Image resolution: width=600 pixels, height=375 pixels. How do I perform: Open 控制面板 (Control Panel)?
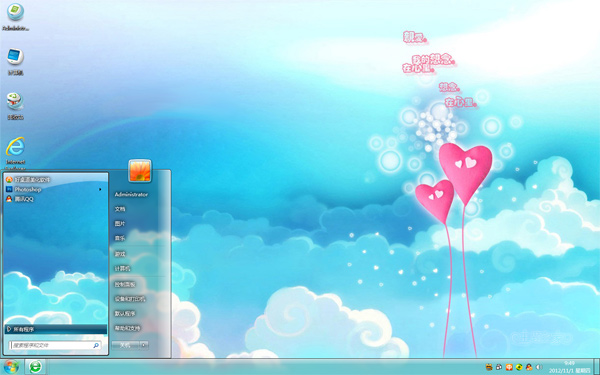[x=125, y=284]
